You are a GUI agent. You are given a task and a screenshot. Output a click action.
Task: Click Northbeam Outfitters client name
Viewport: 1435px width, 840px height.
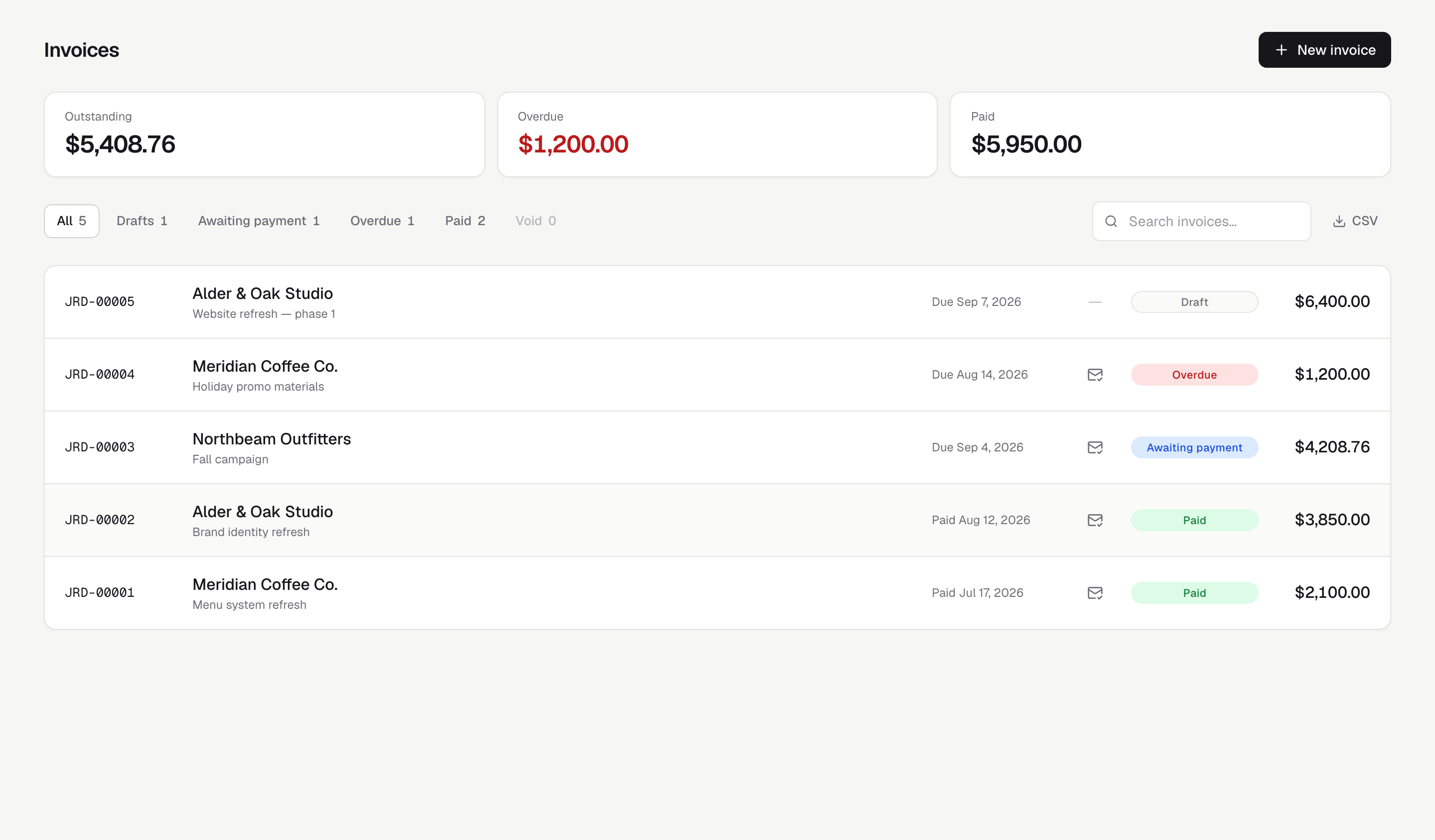point(272,439)
